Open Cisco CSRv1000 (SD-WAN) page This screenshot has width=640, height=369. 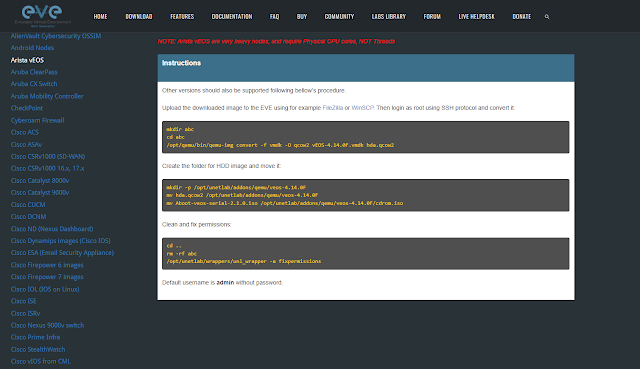tap(48, 156)
